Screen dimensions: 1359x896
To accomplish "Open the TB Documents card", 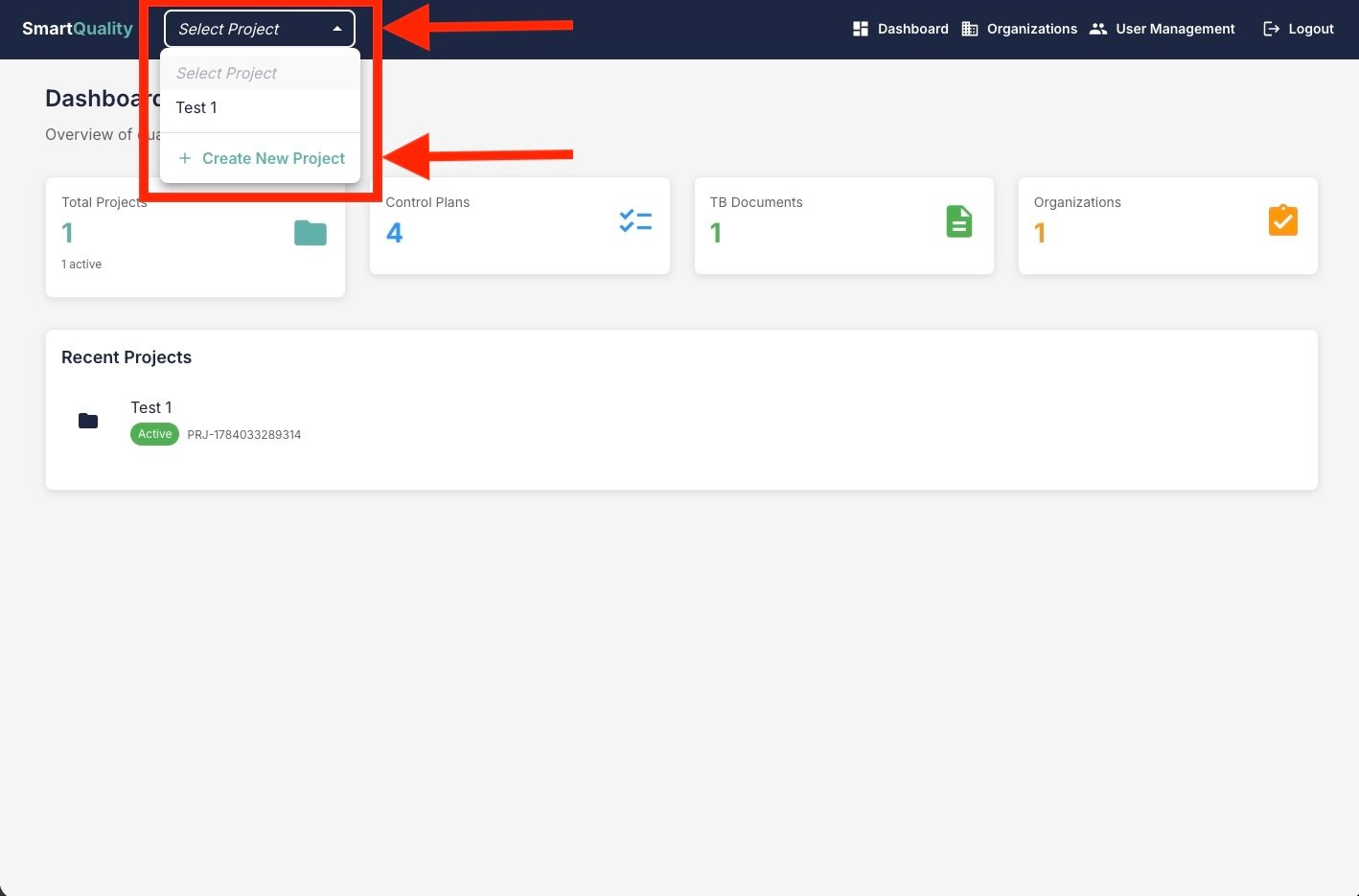I will click(x=844, y=226).
